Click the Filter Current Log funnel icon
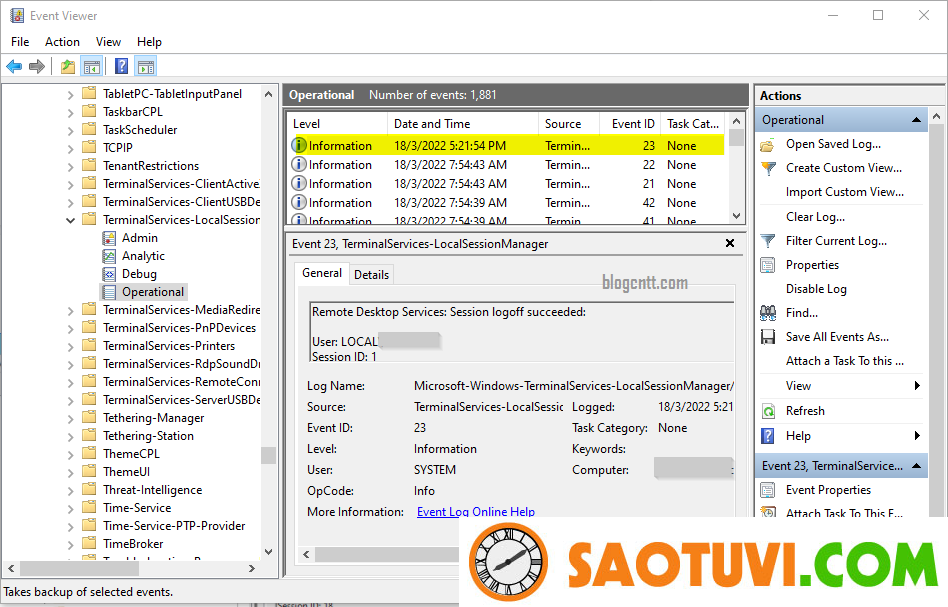 coord(768,241)
